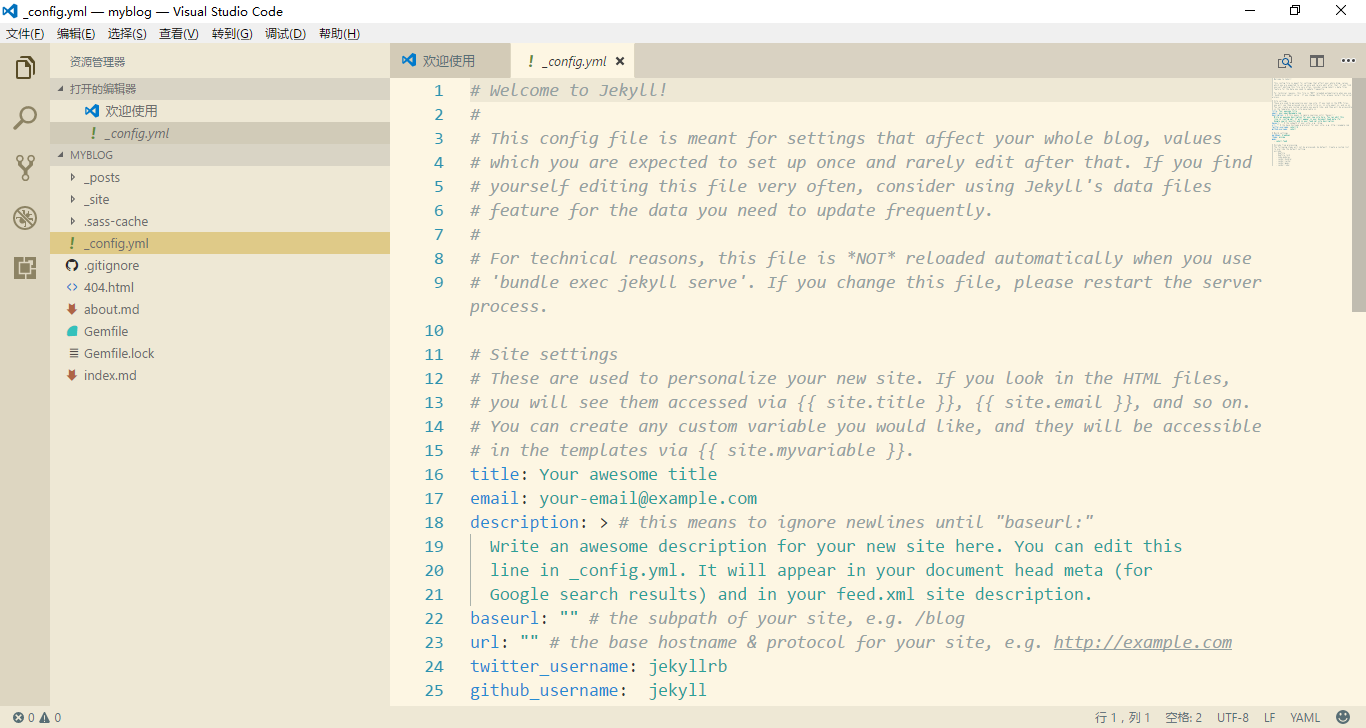Viewport: 1366px width, 728px height.
Task: Open Gemfile.lock in the explorer
Action: [x=220, y=353]
